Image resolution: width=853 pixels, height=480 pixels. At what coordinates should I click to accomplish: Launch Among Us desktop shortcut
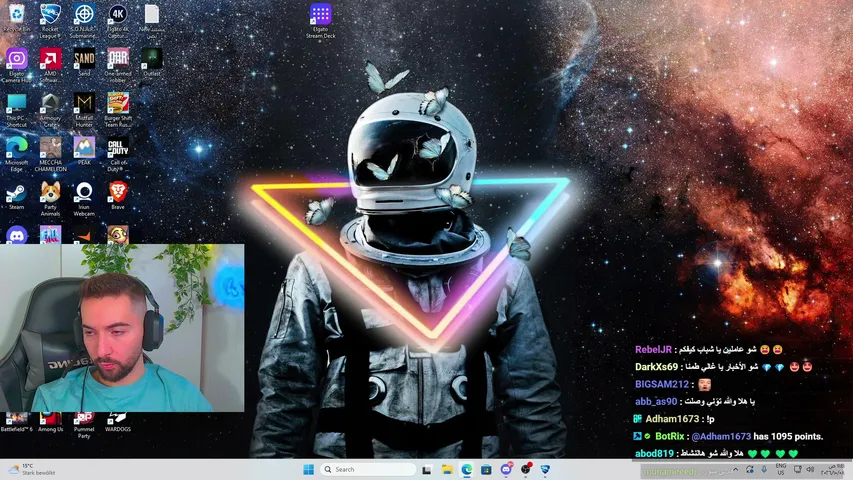click(x=50, y=422)
